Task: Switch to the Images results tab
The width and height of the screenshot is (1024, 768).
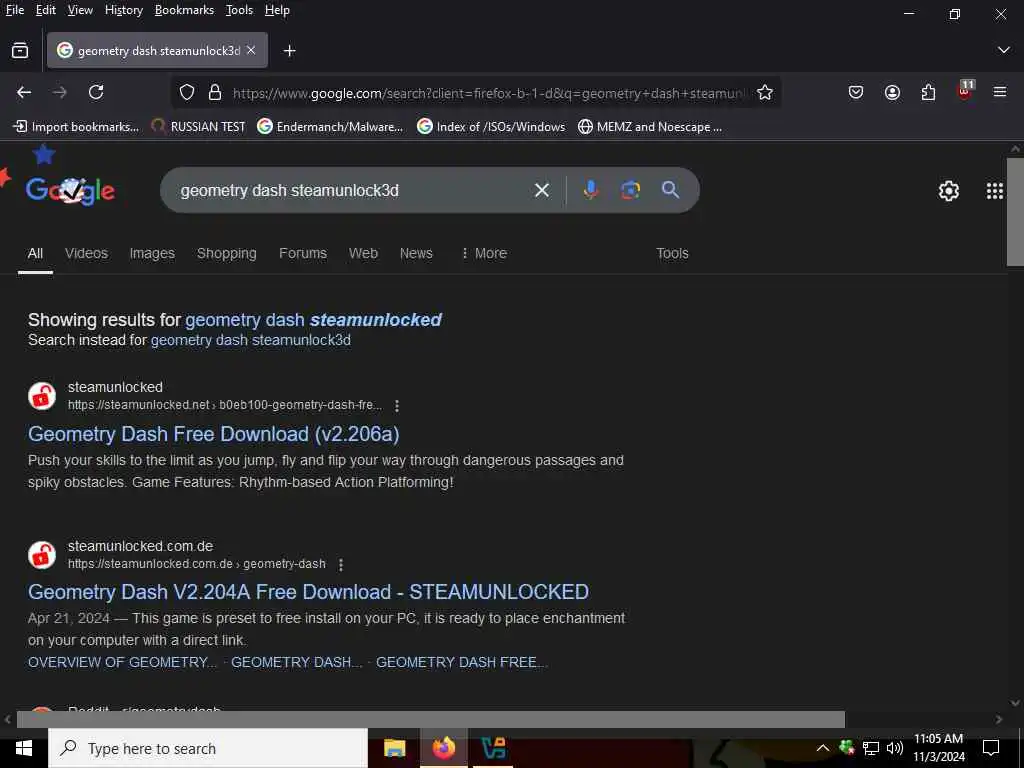Action: [x=152, y=253]
